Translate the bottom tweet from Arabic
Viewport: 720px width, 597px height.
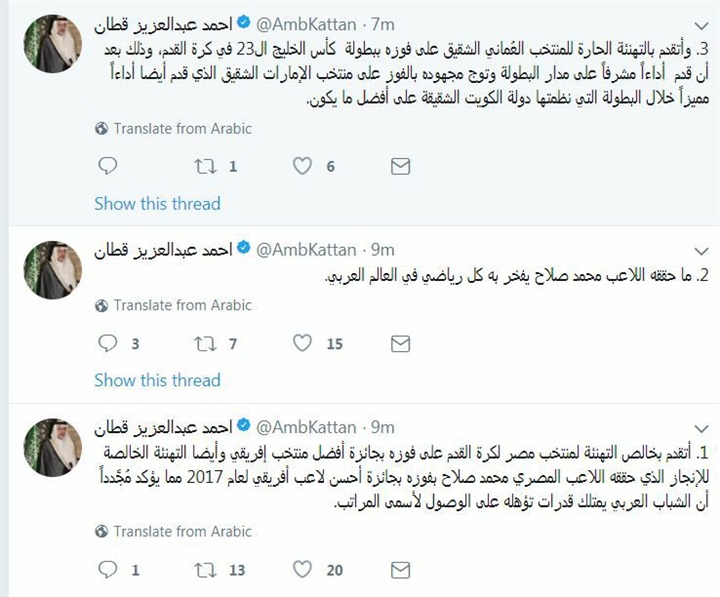pos(174,531)
